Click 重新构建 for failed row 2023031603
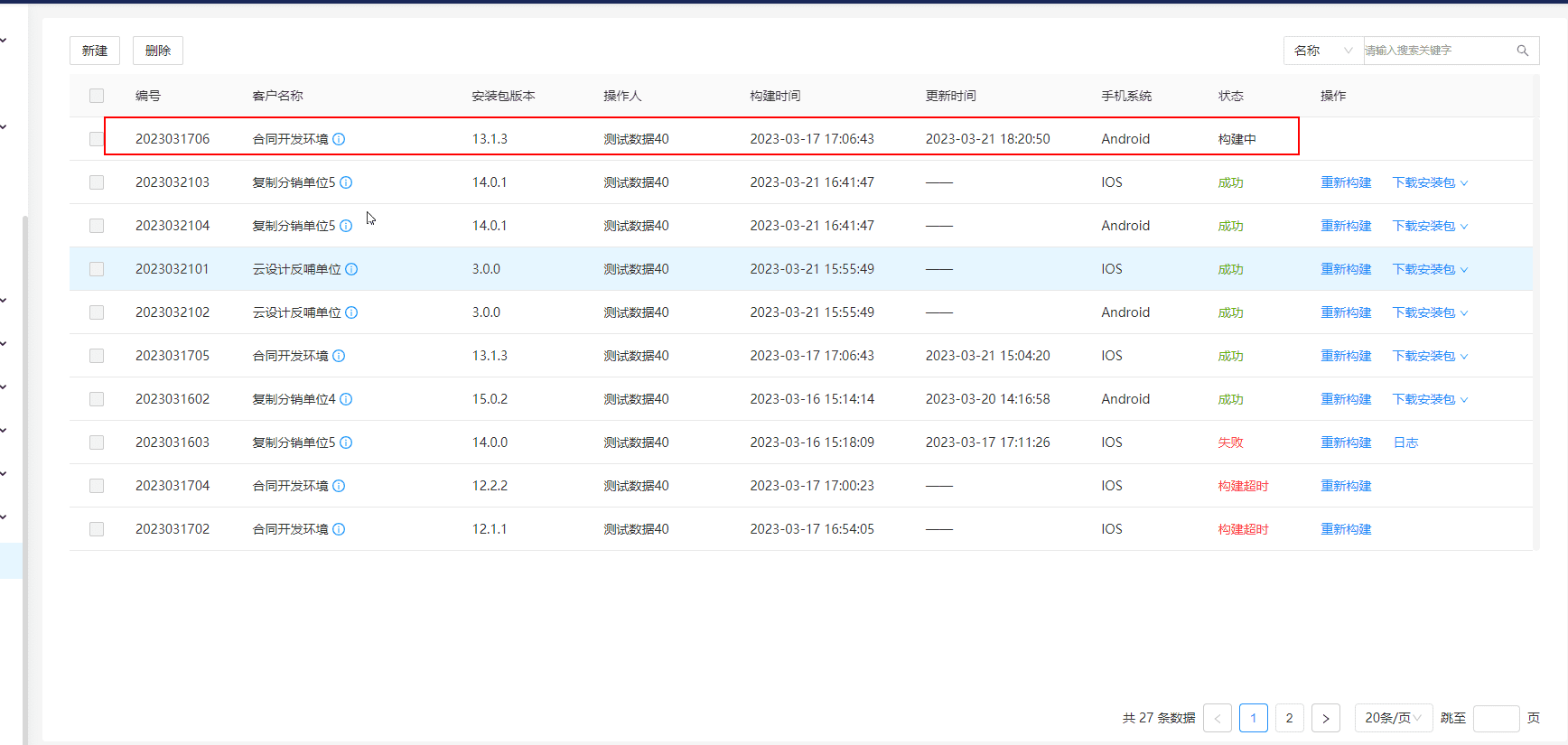The image size is (1568, 745). pyautogui.click(x=1346, y=442)
